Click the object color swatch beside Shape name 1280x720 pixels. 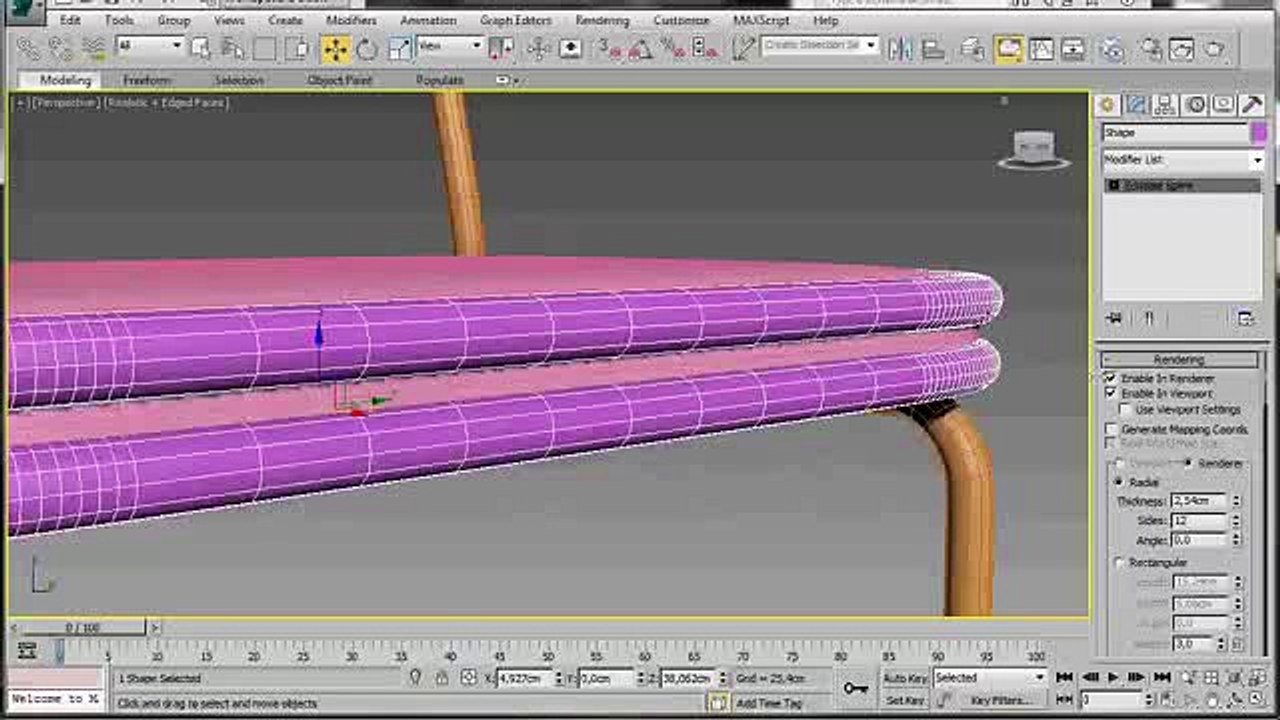pos(1258,132)
